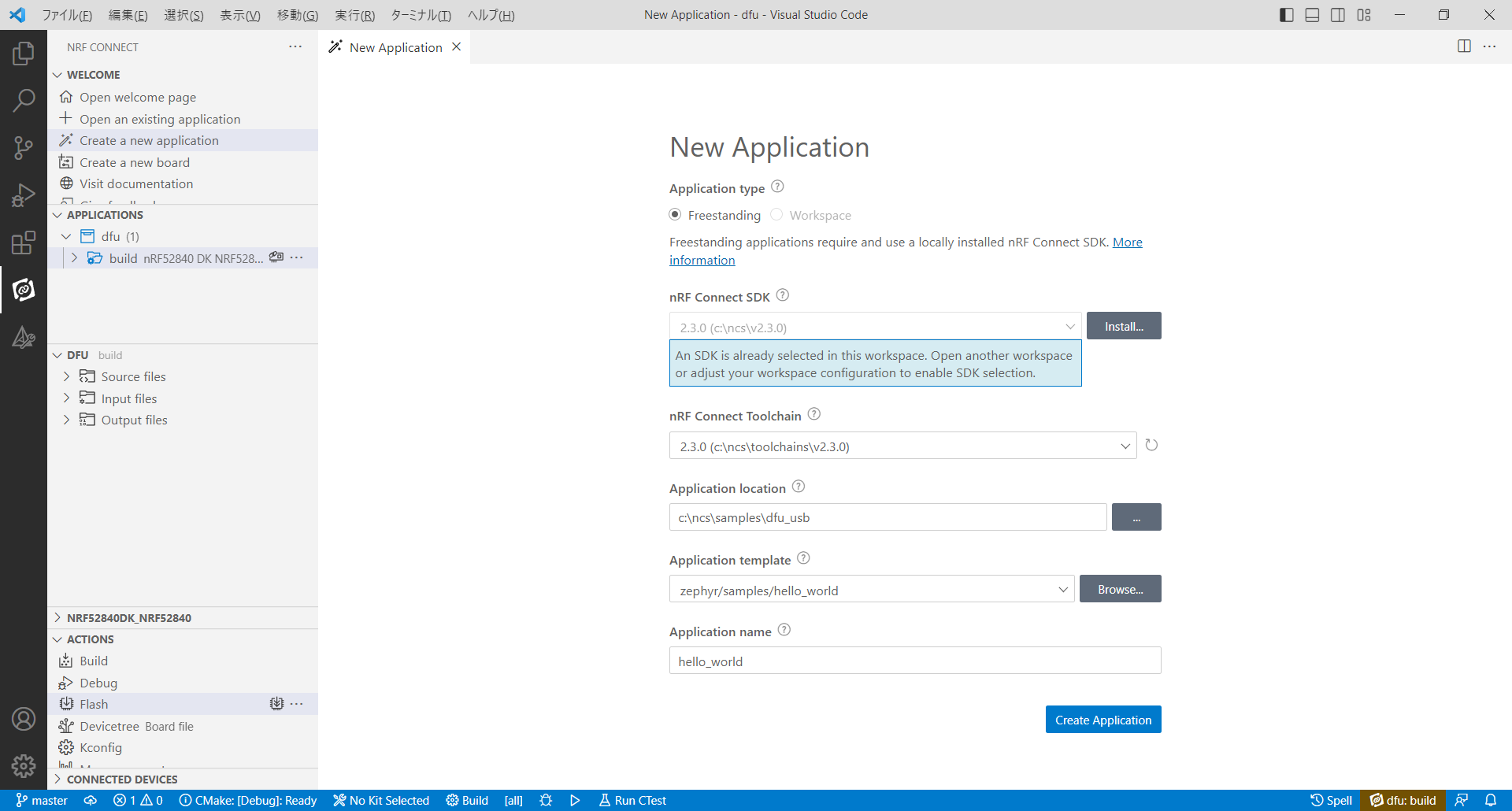Click the Install... SDK button
1512x811 pixels.
pyautogui.click(x=1124, y=326)
